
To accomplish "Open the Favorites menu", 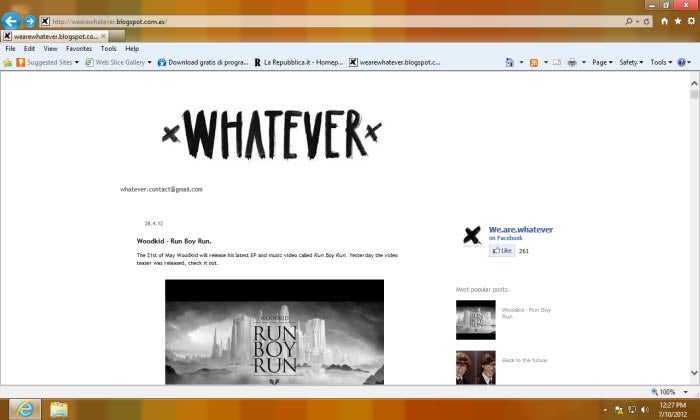I will 78,48.
